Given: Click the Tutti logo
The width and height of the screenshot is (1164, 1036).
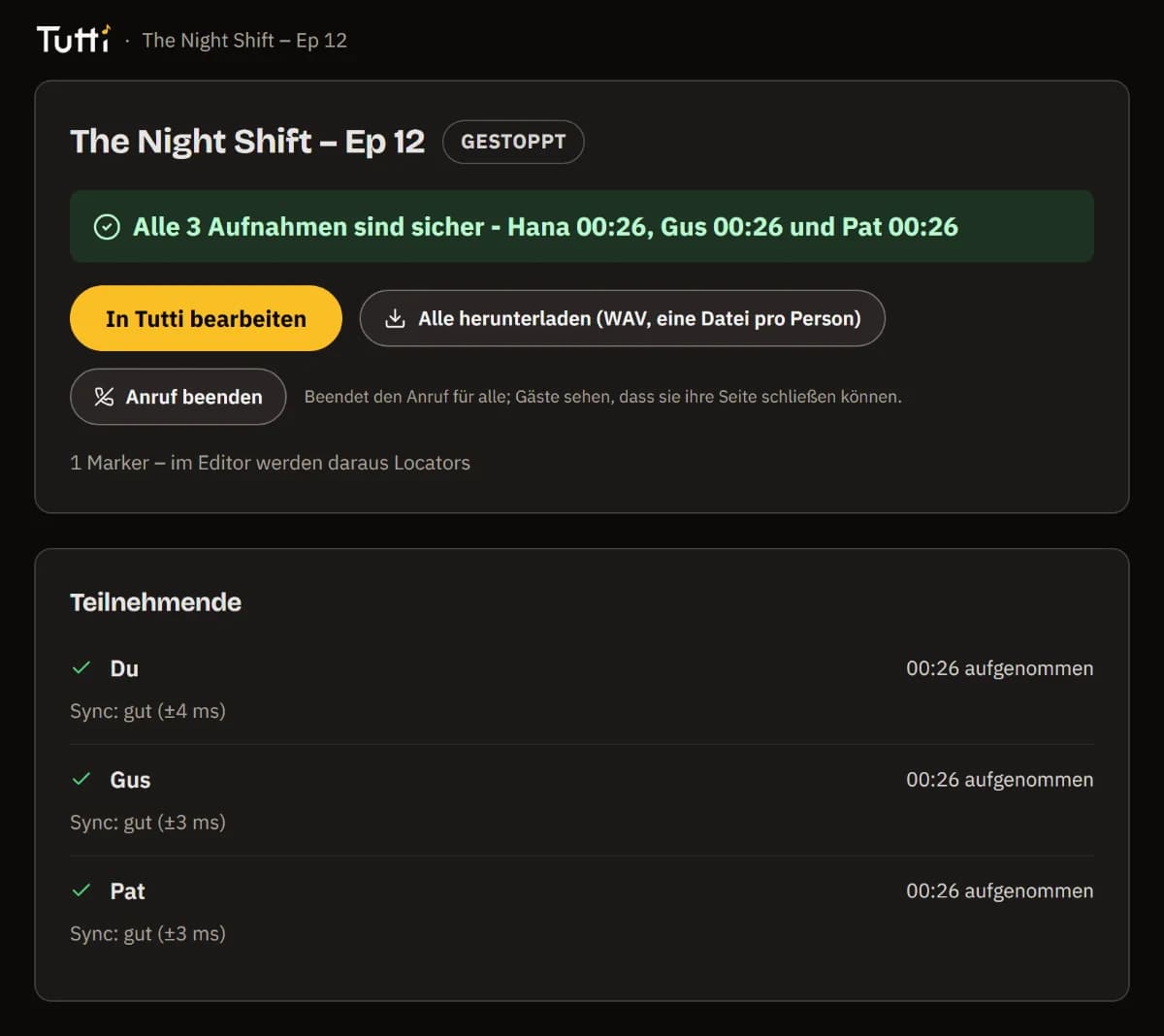Looking at the screenshot, I should click(x=74, y=39).
